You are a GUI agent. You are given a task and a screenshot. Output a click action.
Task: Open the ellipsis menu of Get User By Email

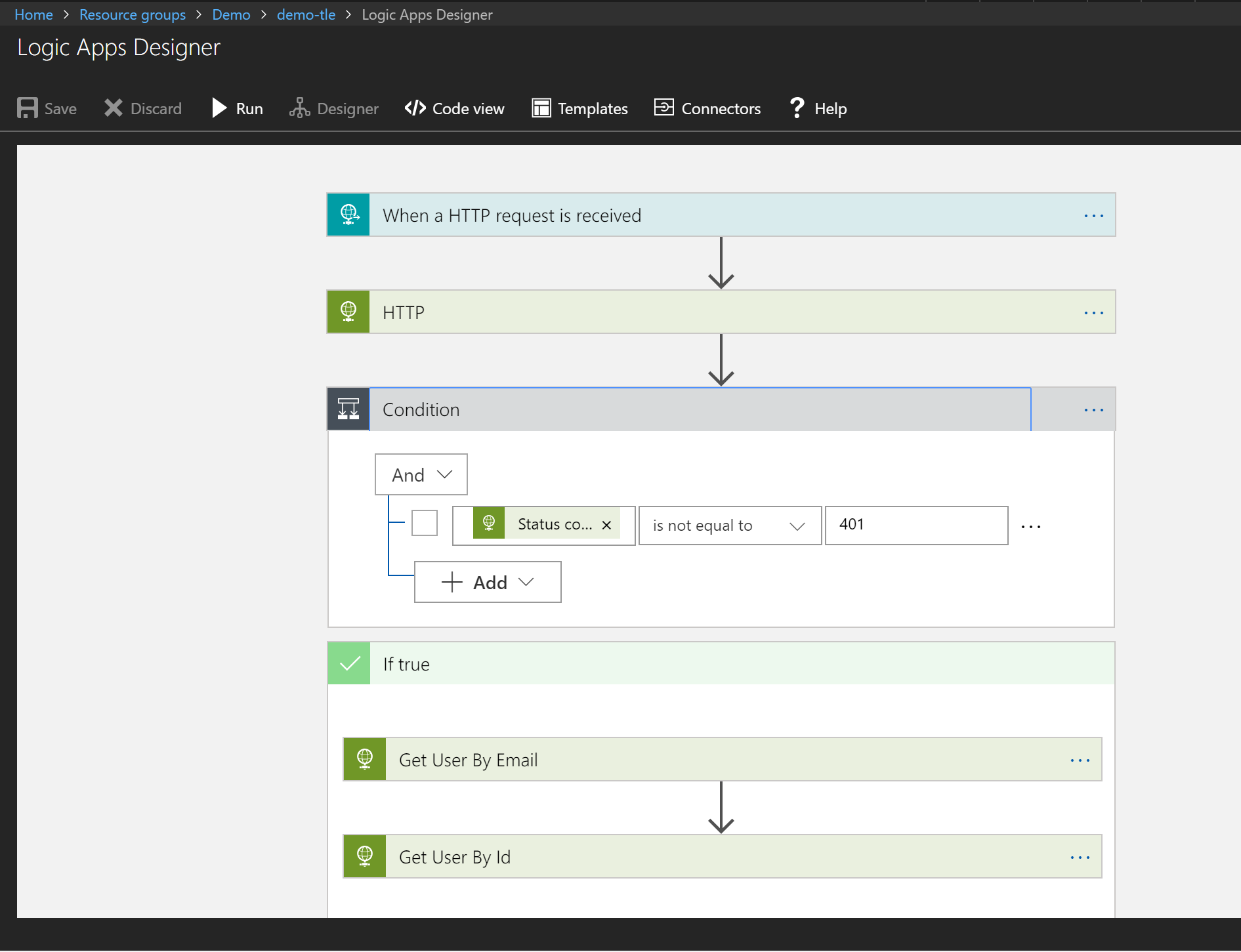1080,760
